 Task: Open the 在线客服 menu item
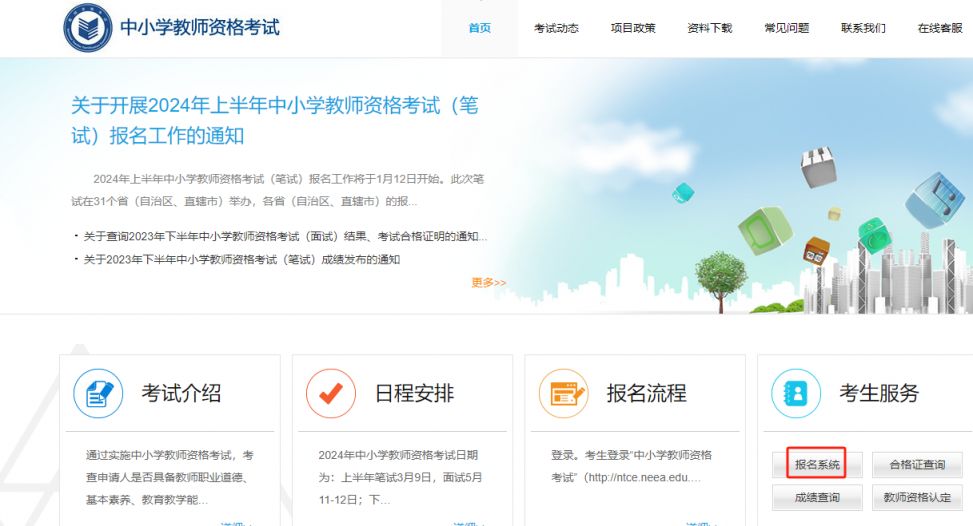[x=940, y=28]
